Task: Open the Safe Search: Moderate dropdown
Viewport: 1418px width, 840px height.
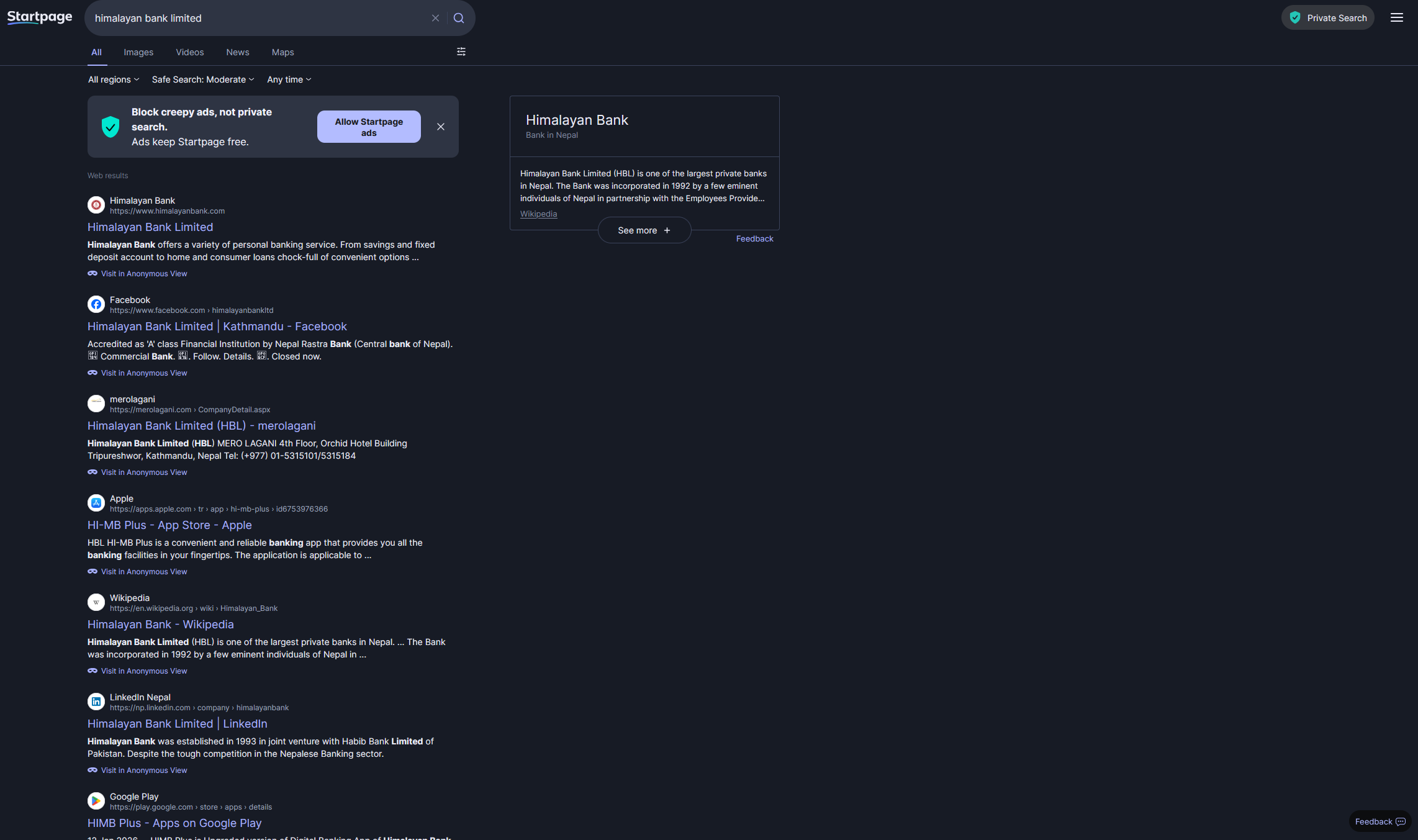Action: 203,79
